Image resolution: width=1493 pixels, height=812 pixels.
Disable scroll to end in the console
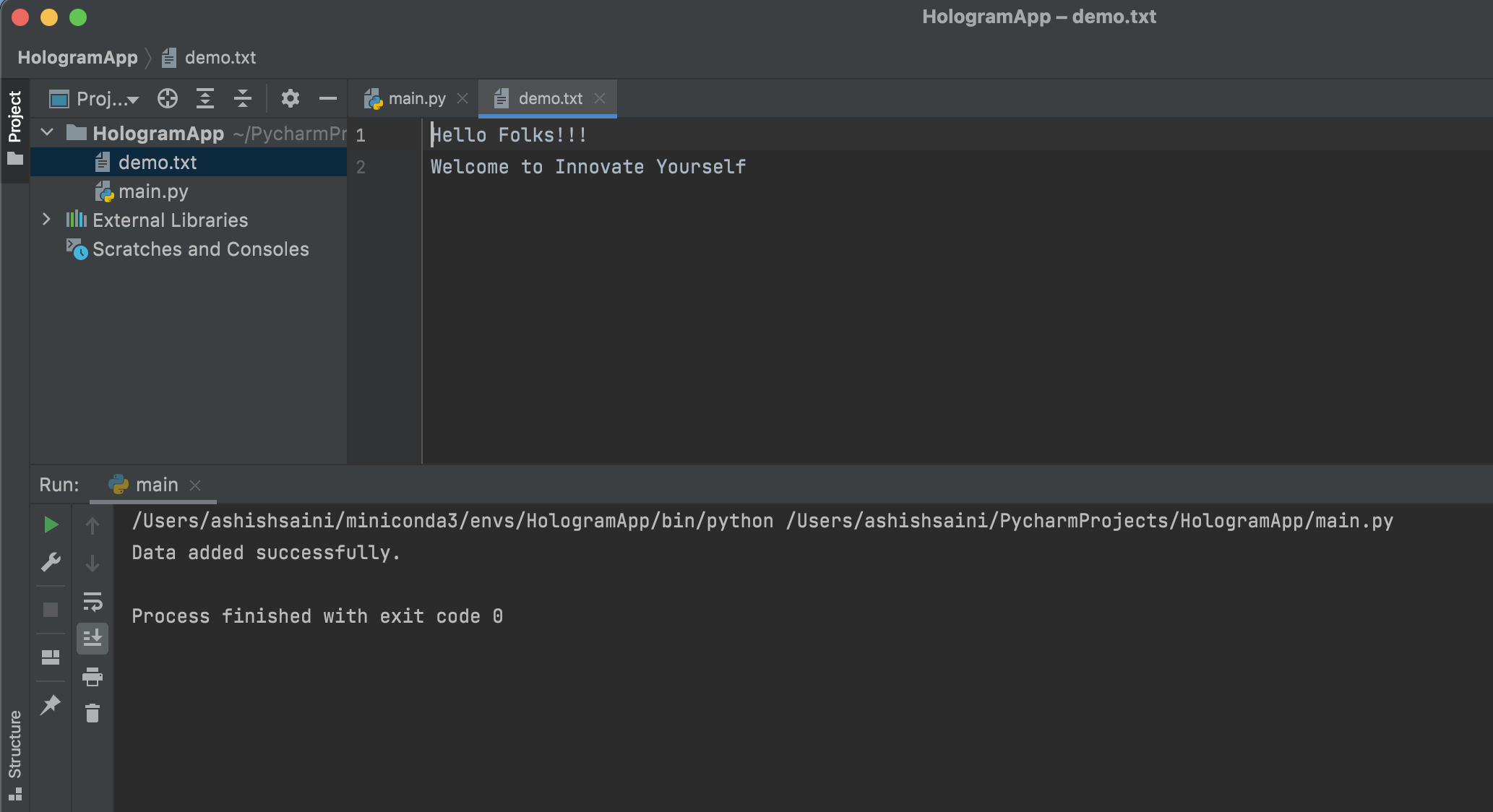point(92,638)
